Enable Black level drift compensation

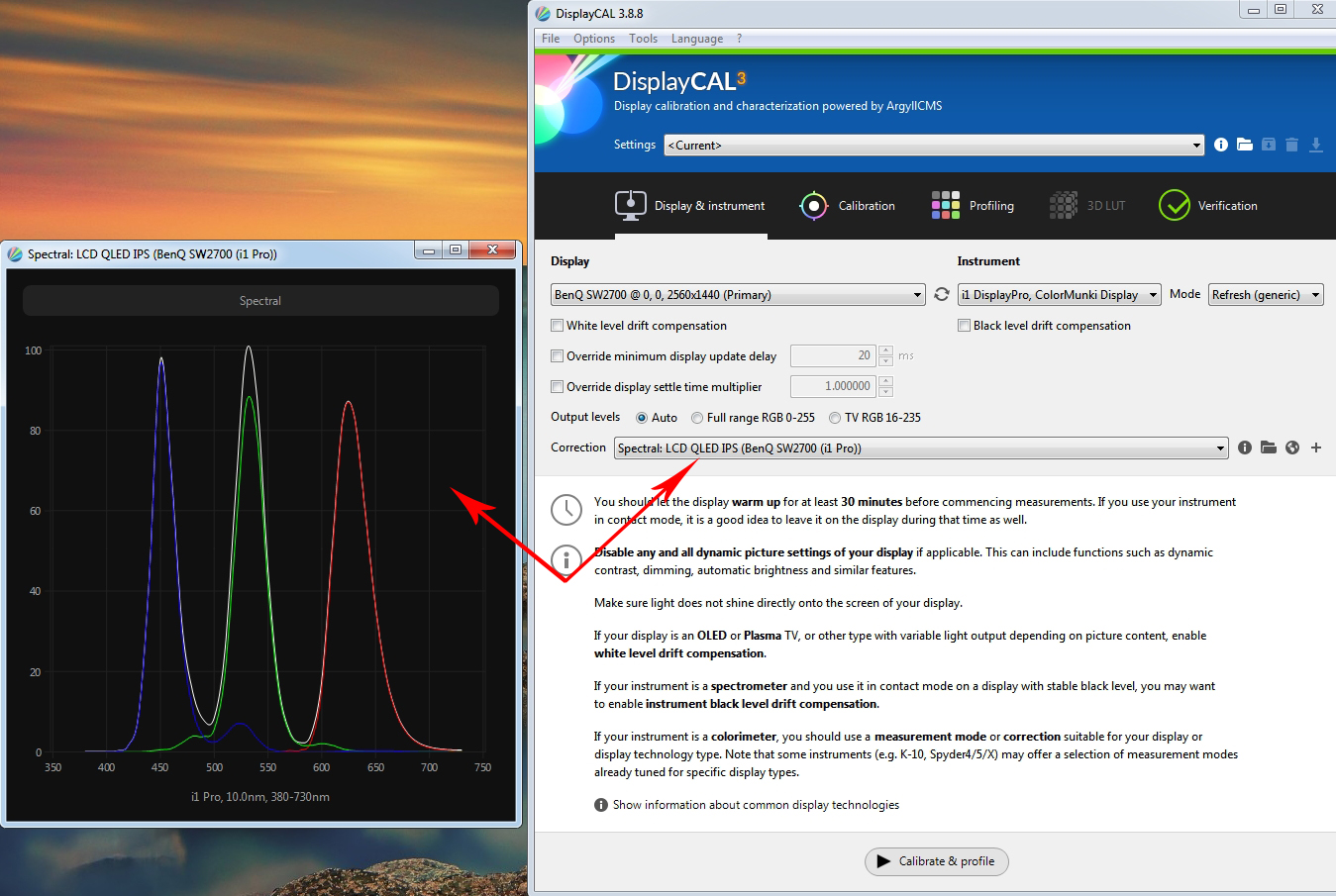pyautogui.click(x=964, y=326)
